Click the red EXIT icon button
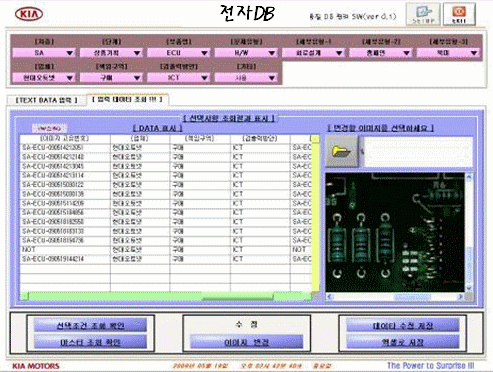Image resolution: width=493 pixels, height=372 pixels. (x=459, y=14)
